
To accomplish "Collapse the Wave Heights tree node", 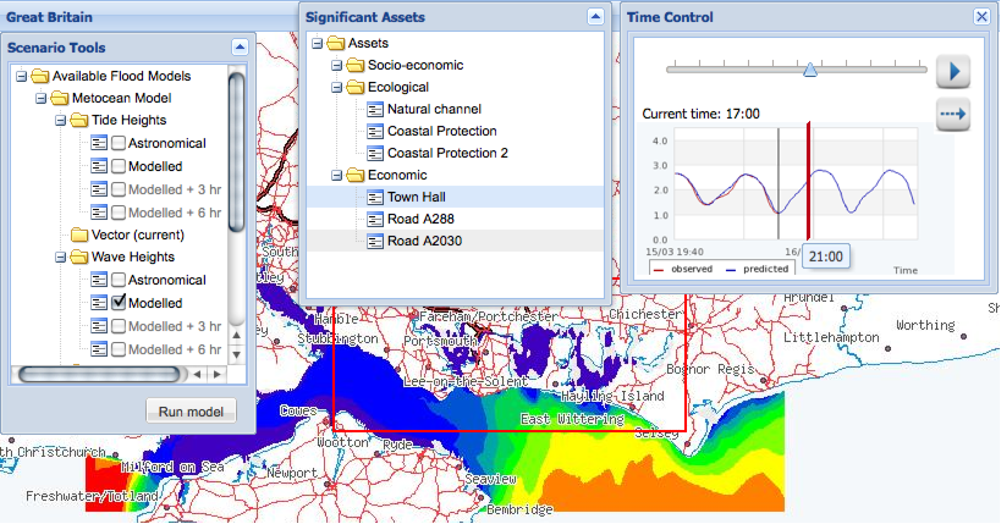I will tap(60, 257).
